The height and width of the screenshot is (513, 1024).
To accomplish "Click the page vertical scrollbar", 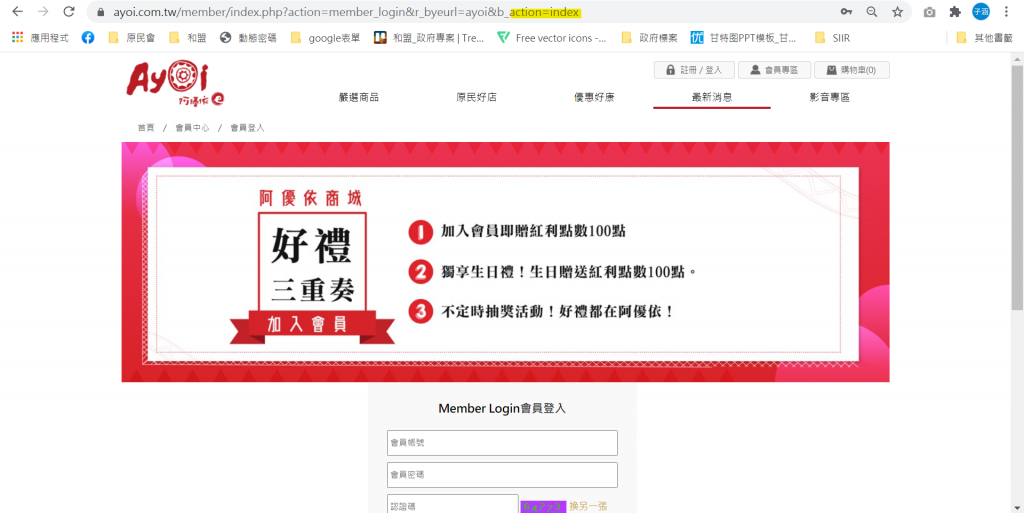I will tap(1017, 187).
